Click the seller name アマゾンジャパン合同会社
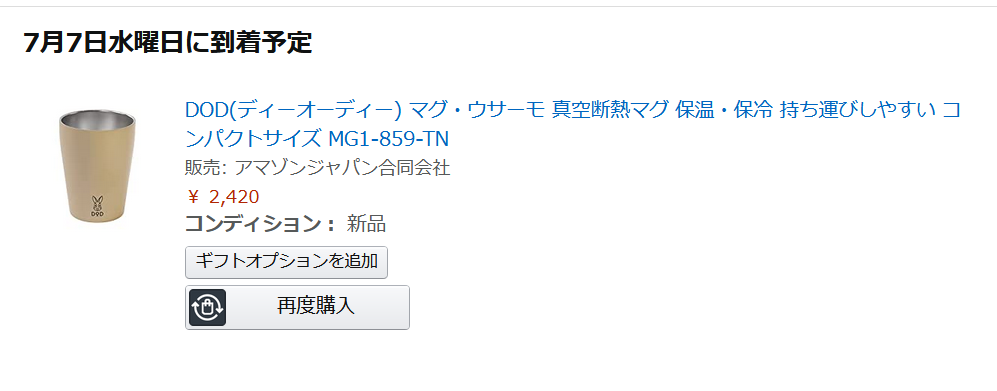997x391 pixels. coord(342,168)
